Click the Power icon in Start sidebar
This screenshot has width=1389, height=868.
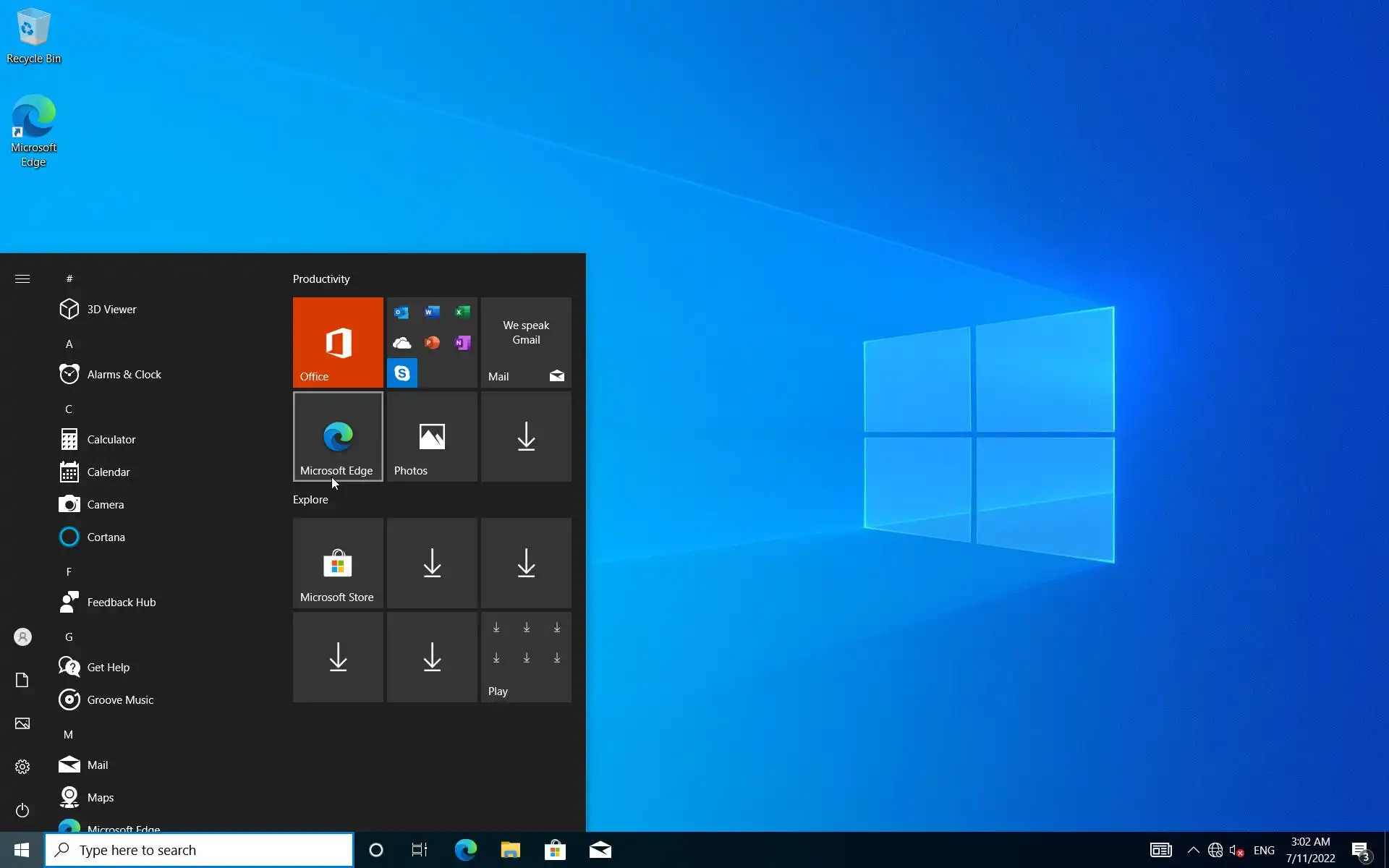click(22, 810)
